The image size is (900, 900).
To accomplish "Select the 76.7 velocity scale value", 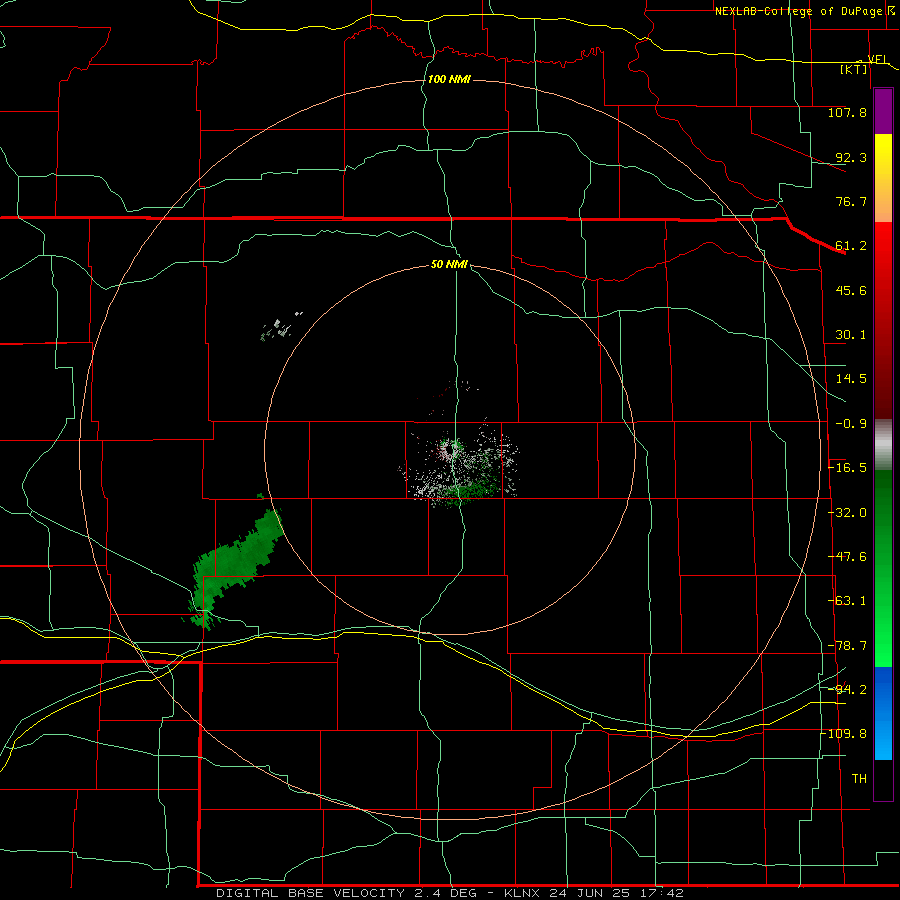I will [x=851, y=201].
